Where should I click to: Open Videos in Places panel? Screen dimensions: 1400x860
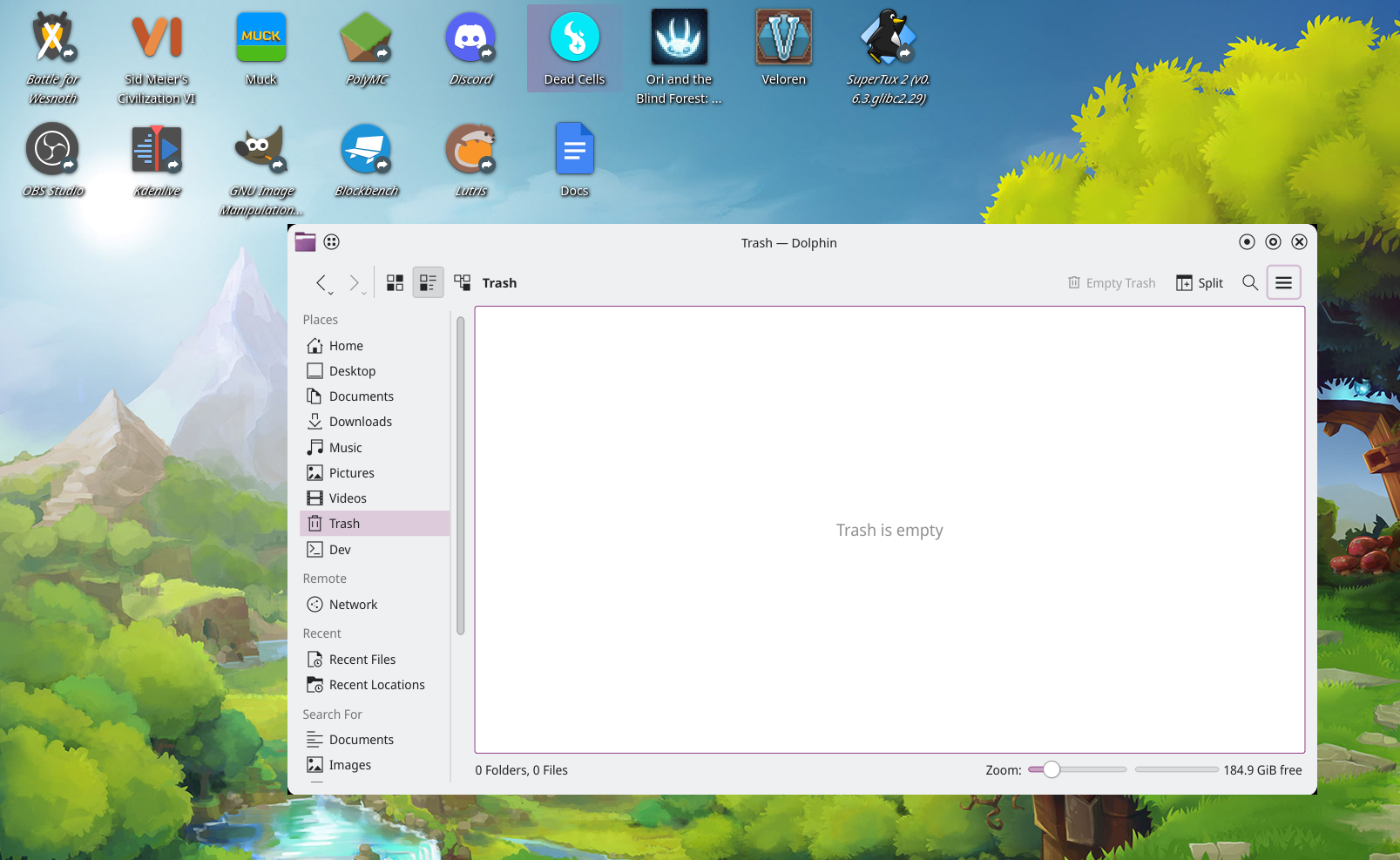coord(375,498)
